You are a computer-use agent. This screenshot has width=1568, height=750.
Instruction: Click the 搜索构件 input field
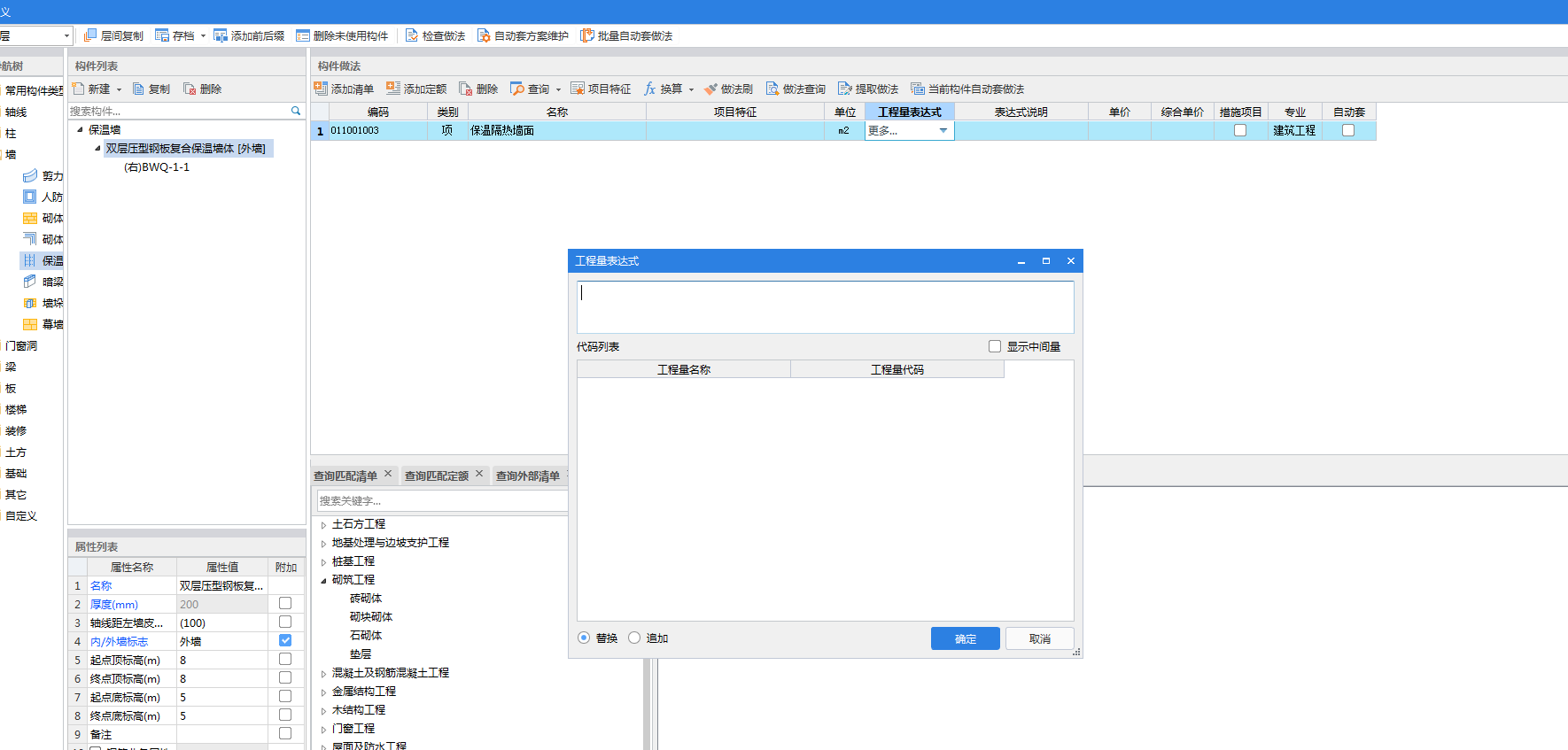click(179, 111)
